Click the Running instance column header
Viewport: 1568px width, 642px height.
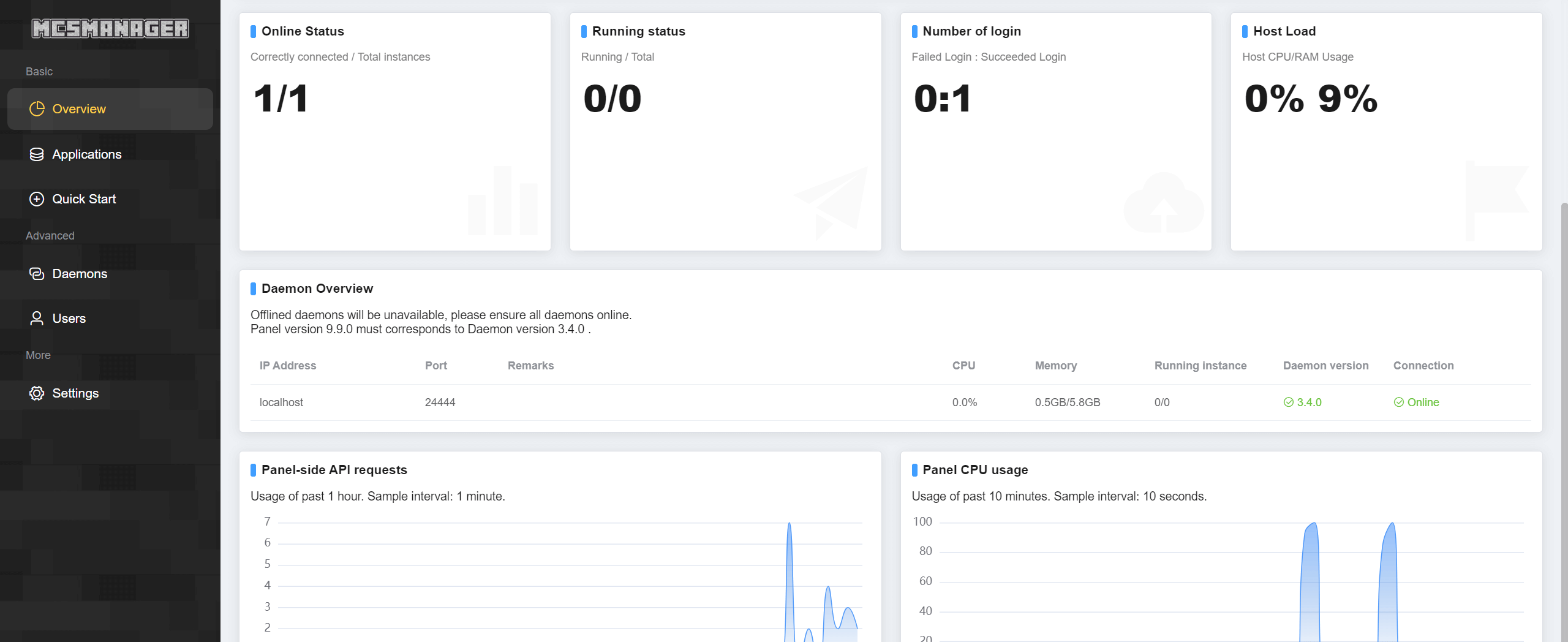[x=1200, y=365]
